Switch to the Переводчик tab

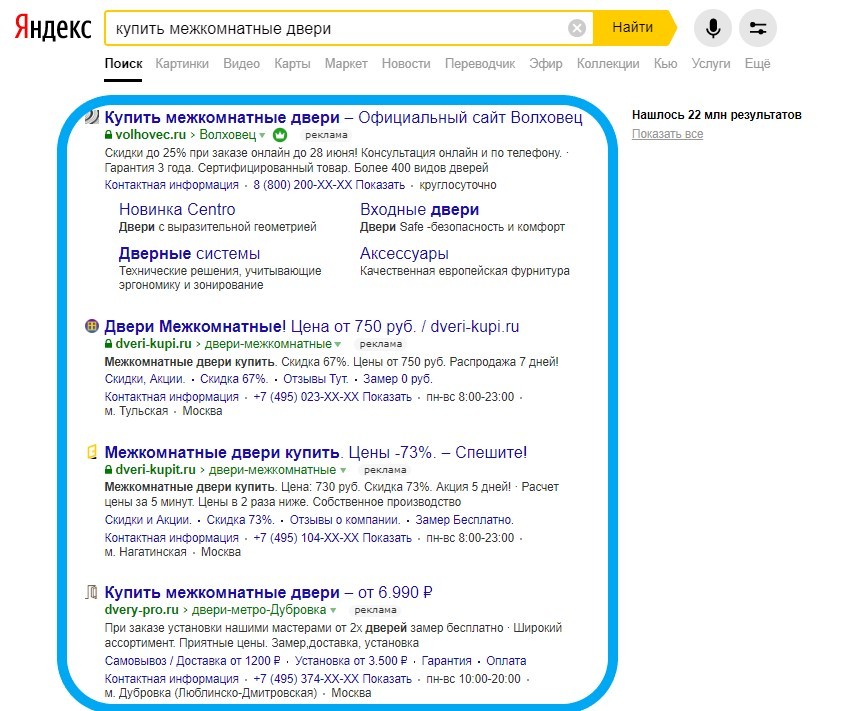(480, 64)
